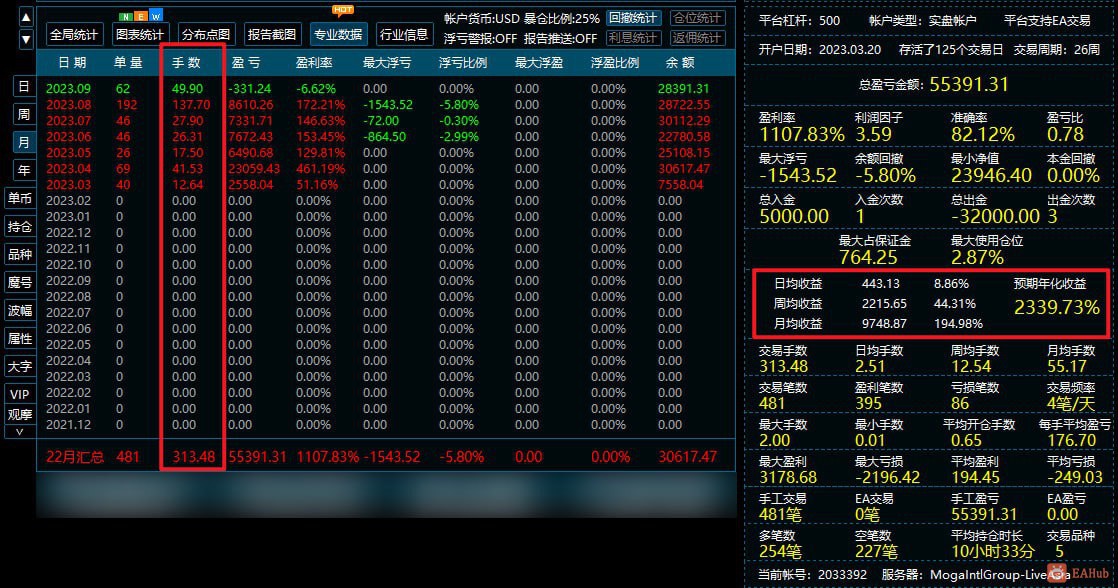1118x588 pixels.
Task: Open the 单币 sidebar option
Action: coord(20,198)
